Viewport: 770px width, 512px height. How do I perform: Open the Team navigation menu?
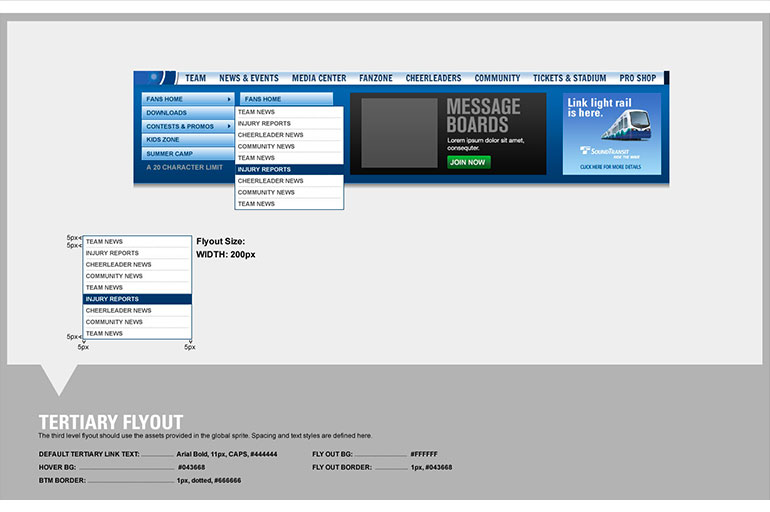195,78
